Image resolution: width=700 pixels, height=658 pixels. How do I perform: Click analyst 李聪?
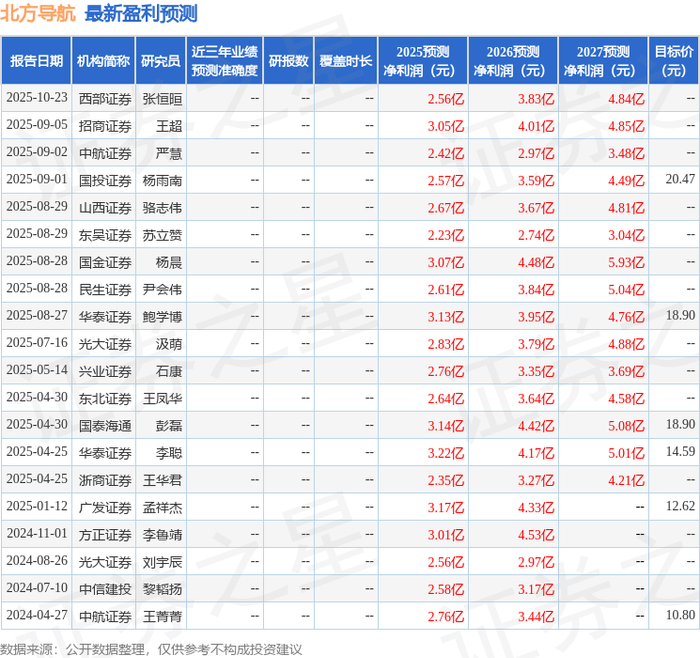point(169,453)
